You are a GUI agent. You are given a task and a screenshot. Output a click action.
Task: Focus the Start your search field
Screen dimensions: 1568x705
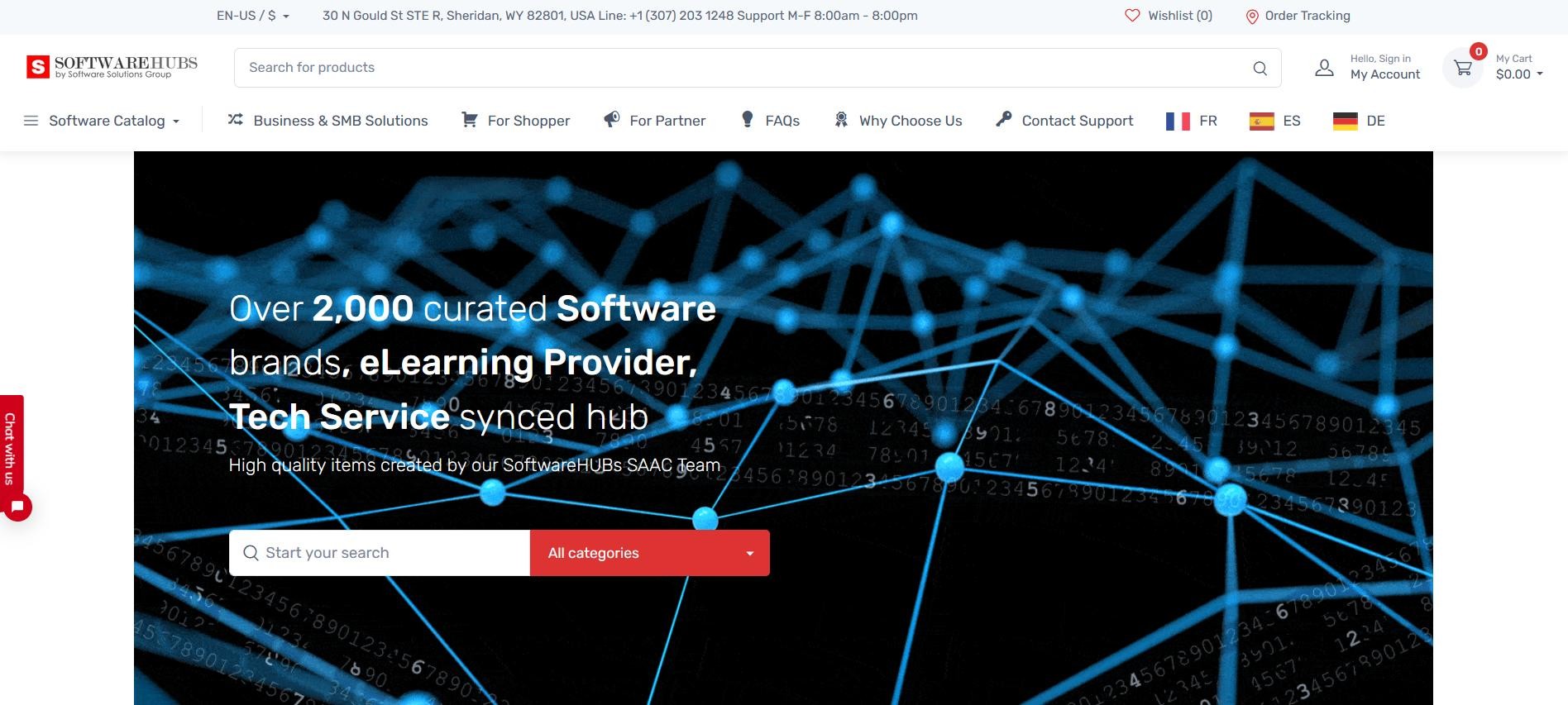(x=380, y=553)
